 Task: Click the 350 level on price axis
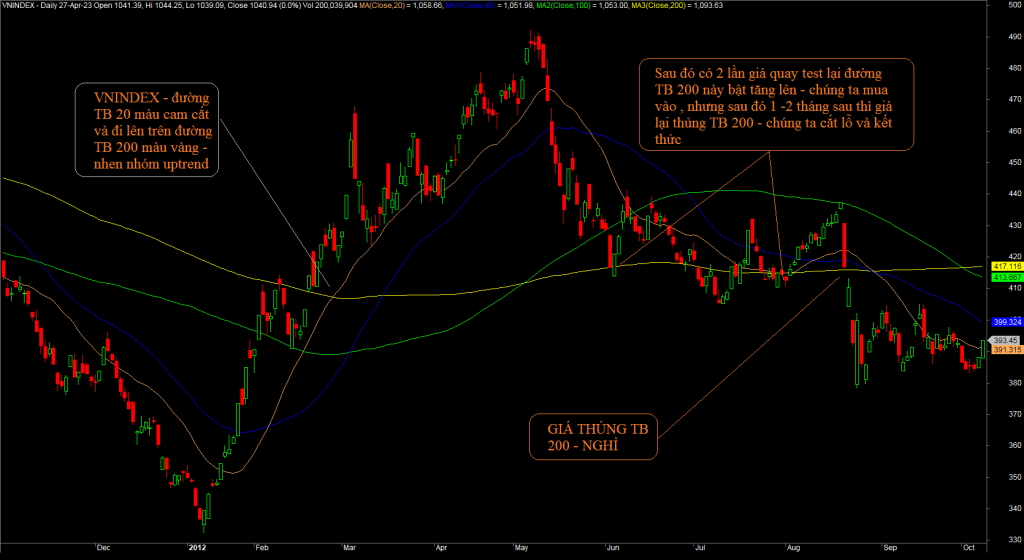(1014, 476)
